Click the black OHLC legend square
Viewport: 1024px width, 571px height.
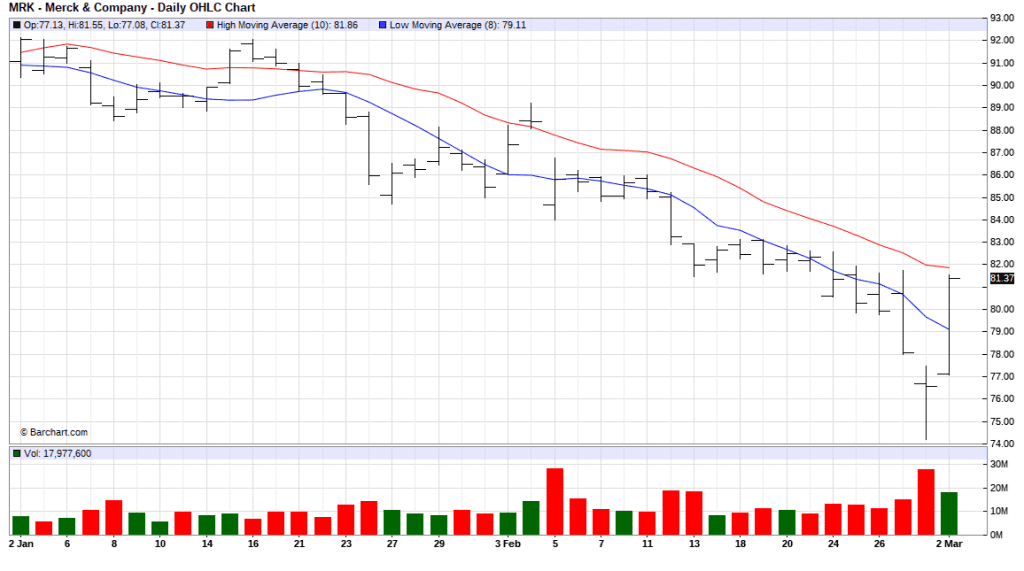(x=16, y=23)
